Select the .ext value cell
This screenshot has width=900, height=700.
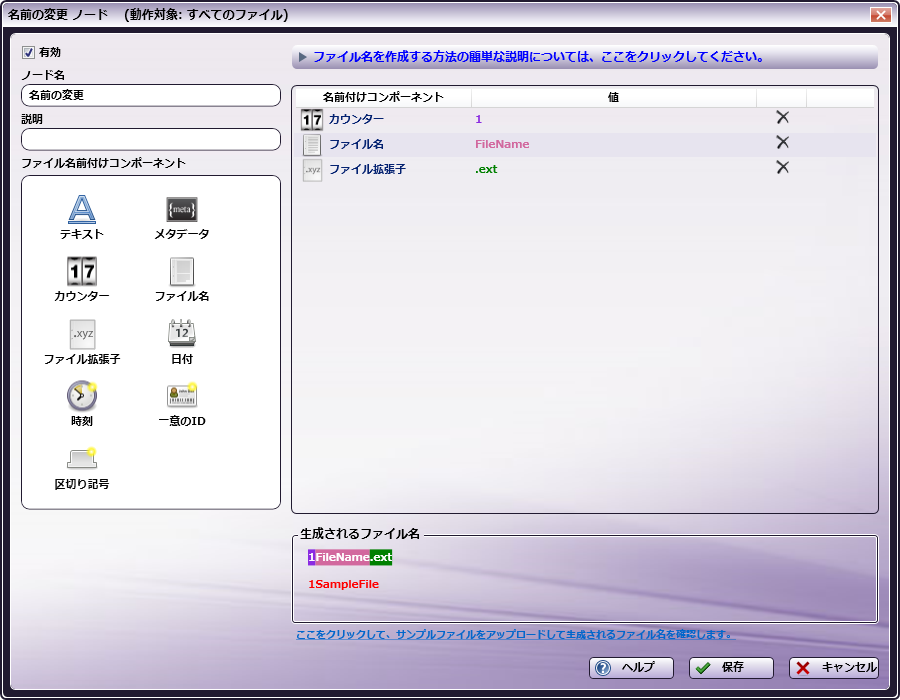click(486, 169)
